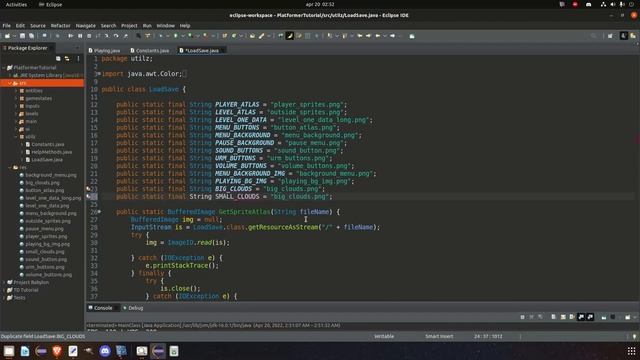The width and height of the screenshot is (640, 360).
Task: Open Package Explorer view menu (three dots)
Action: (78, 59)
